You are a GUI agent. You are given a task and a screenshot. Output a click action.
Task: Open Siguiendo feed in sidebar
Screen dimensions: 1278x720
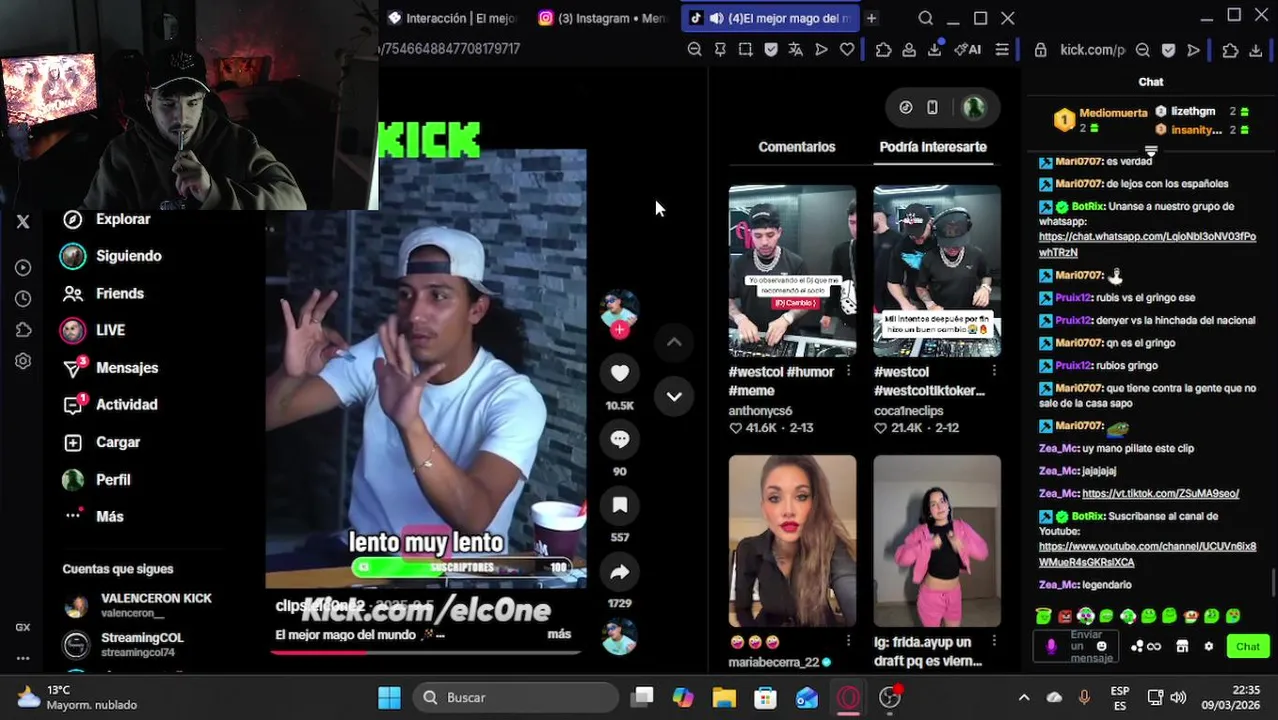point(112,256)
